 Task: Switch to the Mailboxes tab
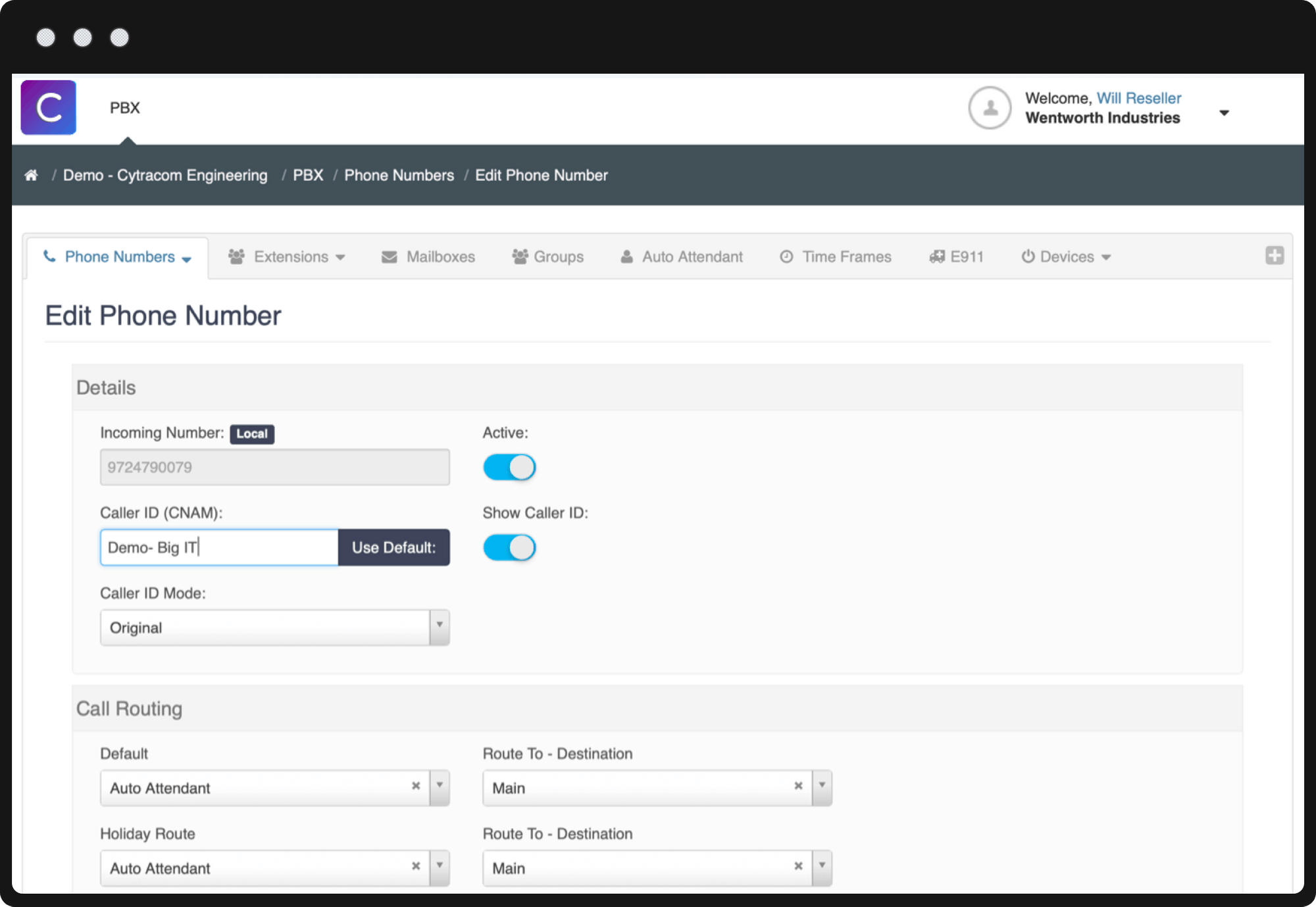click(x=428, y=257)
